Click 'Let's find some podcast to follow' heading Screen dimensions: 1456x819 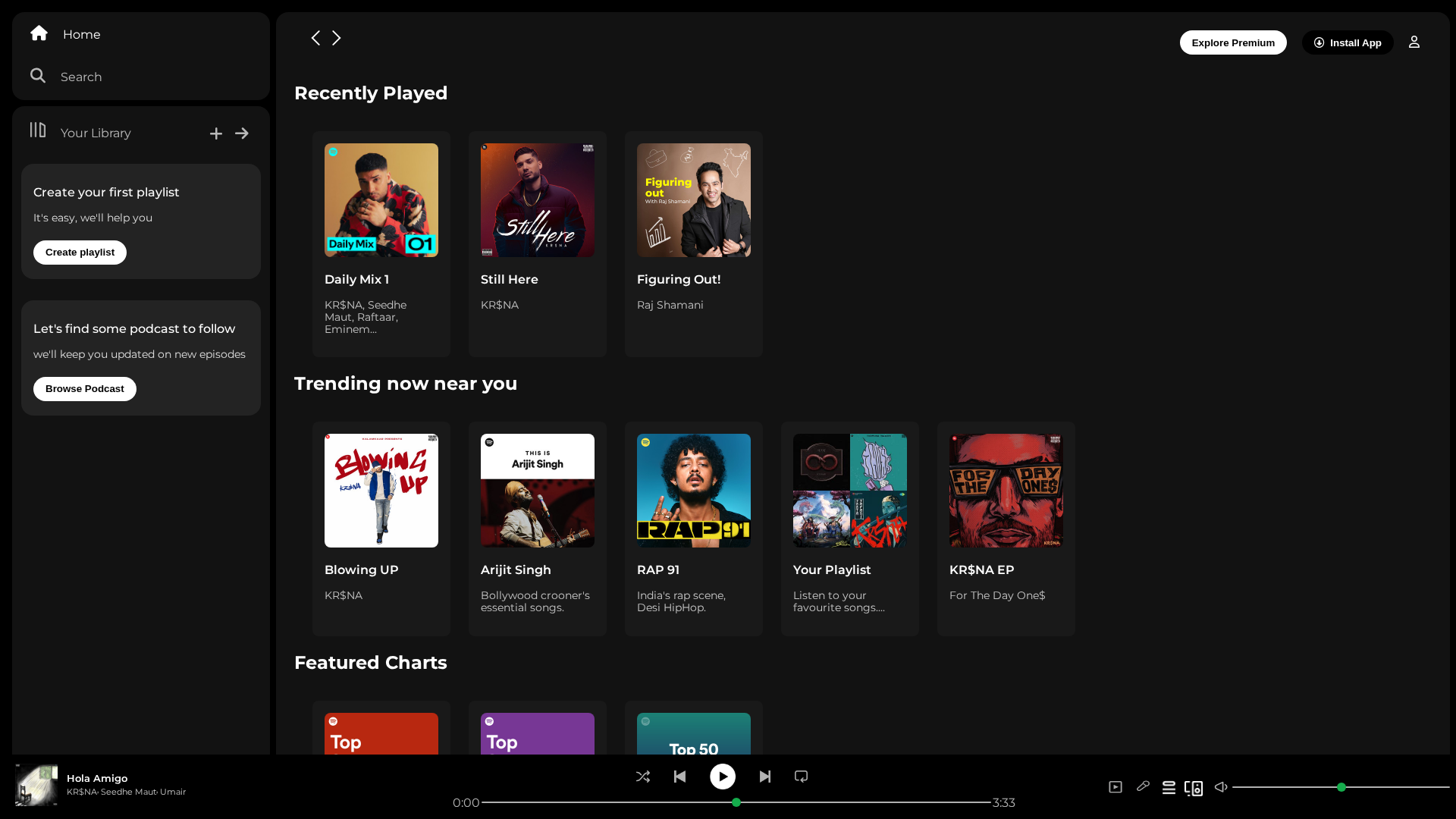(134, 329)
